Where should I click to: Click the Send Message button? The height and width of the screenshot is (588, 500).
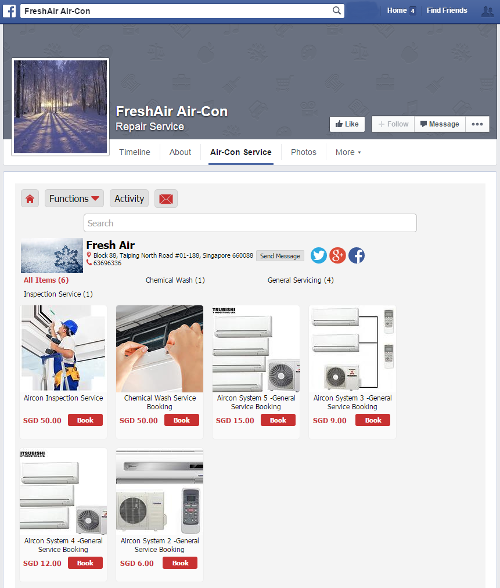(x=280, y=256)
